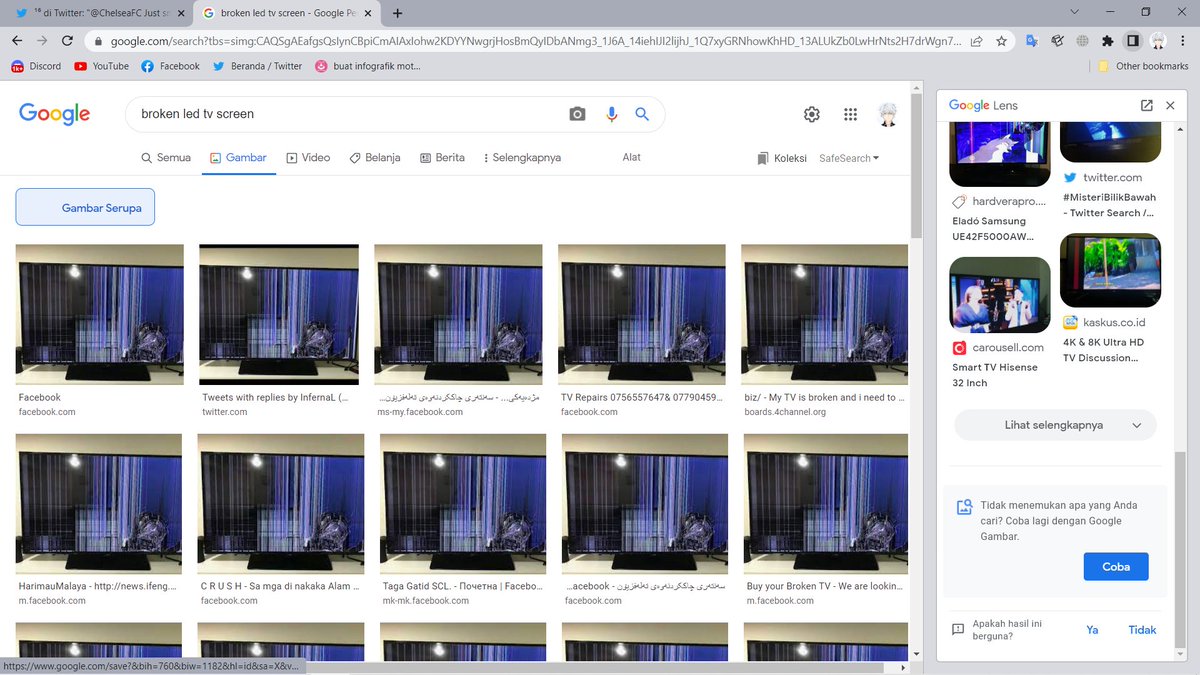Image resolution: width=1200 pixels, height=675 pixels.
Task: Switch to the Semua search tab
Action: pos(166,158)
